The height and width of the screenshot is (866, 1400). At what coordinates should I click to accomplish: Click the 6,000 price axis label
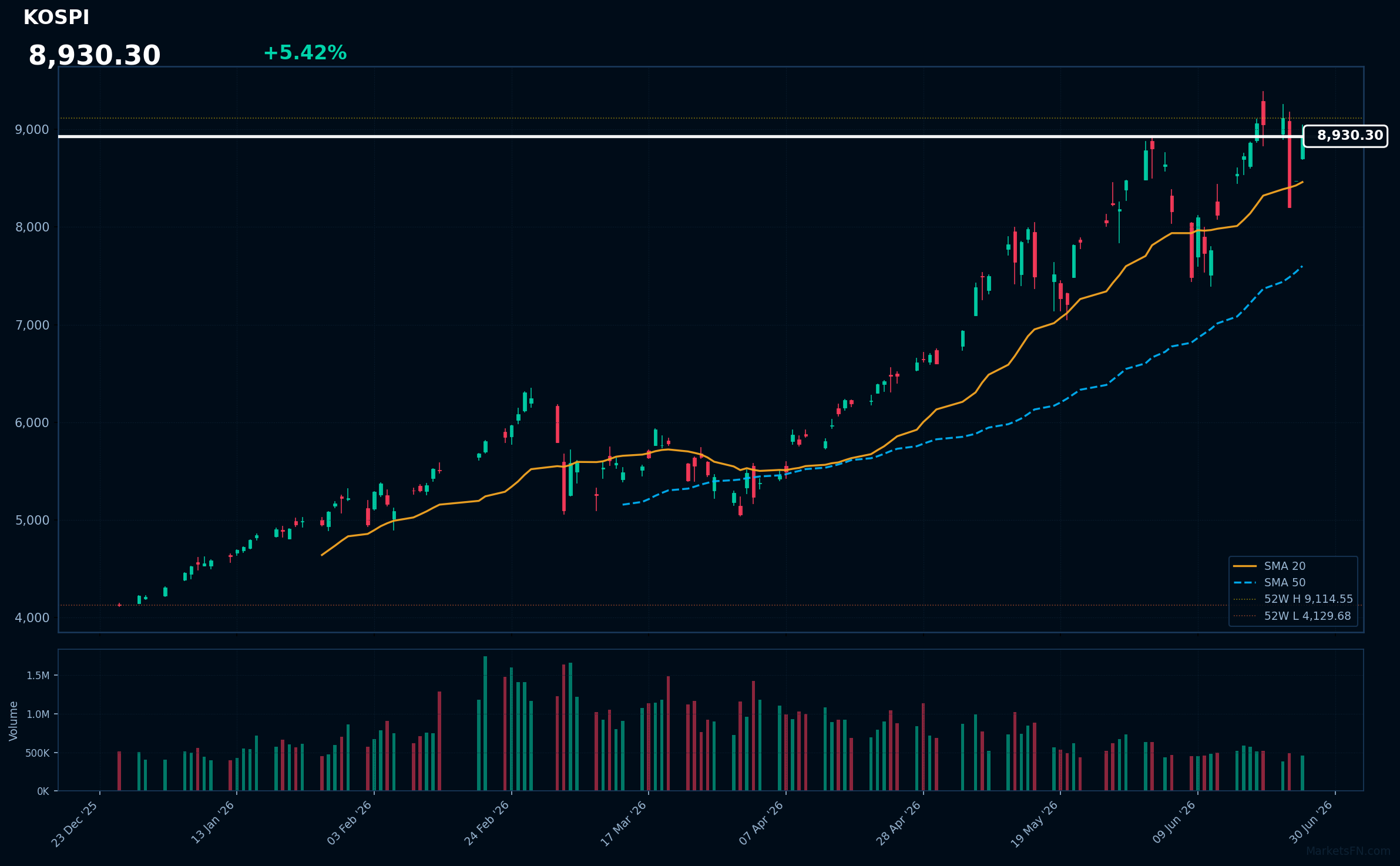point(32,422)
